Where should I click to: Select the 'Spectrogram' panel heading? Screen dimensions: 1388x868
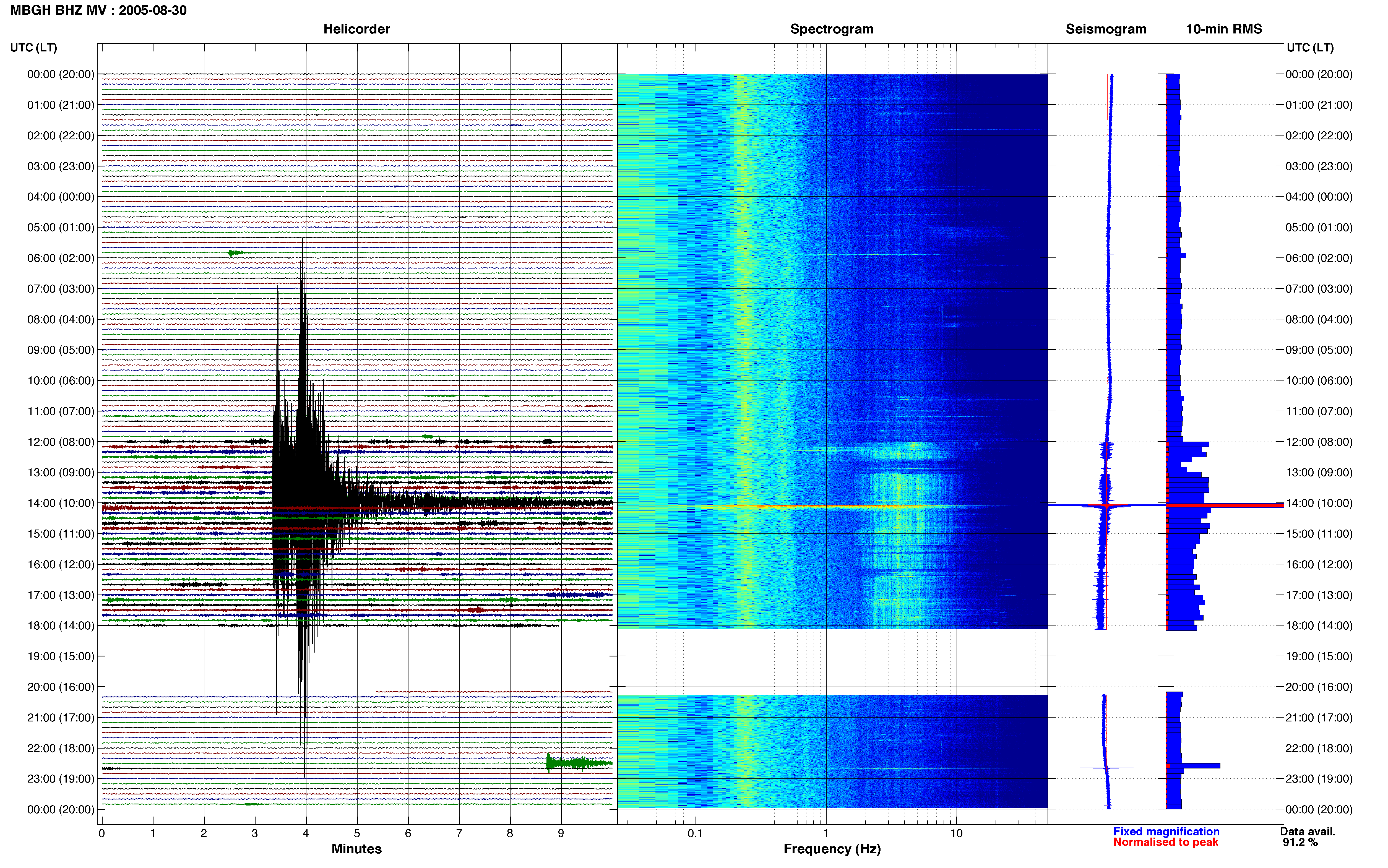[832, 29]
